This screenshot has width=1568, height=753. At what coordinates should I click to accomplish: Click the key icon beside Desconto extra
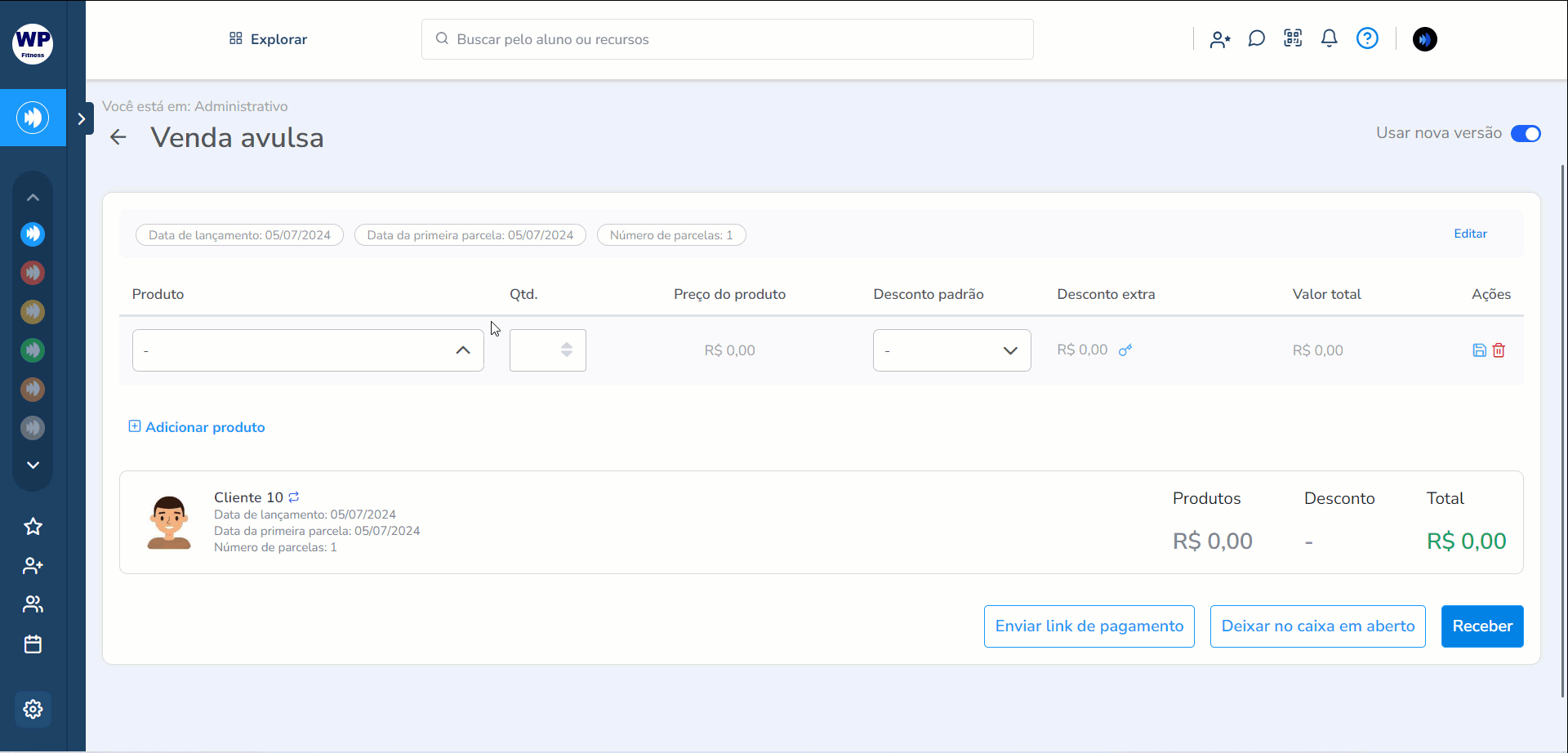pos(1125,350)
